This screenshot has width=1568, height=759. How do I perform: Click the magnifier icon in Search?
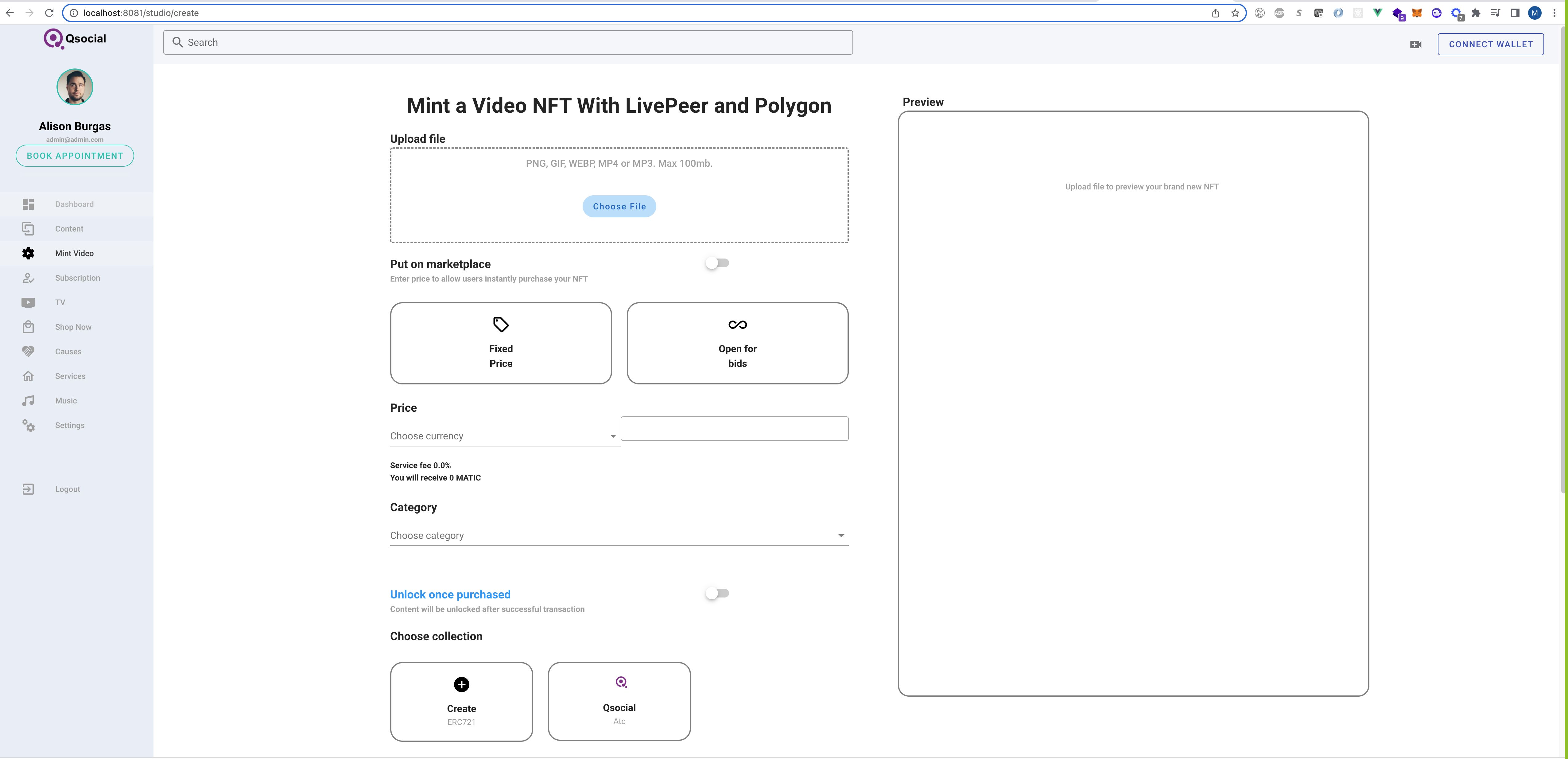pyautogui.click(x=177, y=43)
